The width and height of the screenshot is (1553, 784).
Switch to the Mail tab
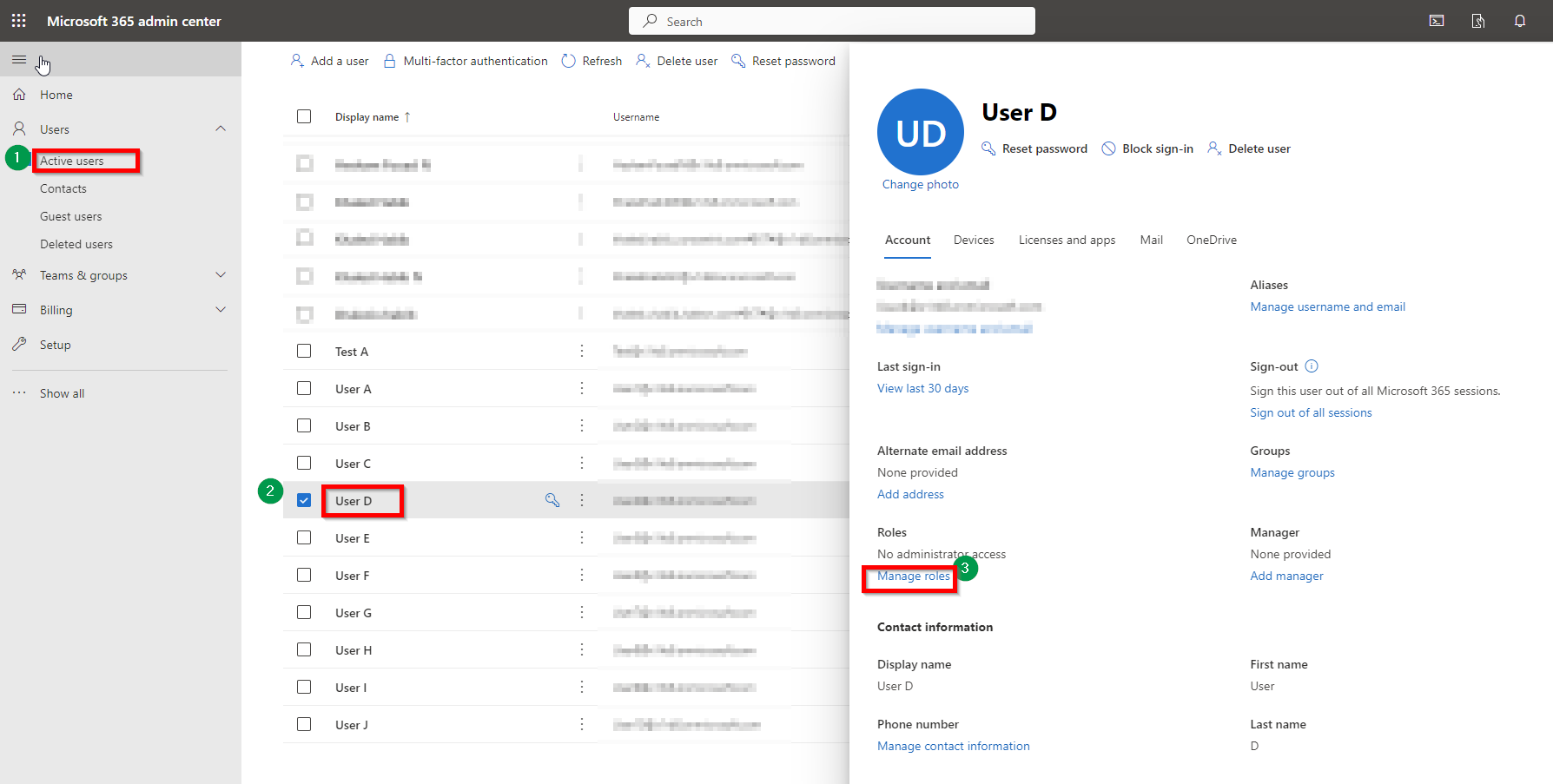click(1151, 240)
